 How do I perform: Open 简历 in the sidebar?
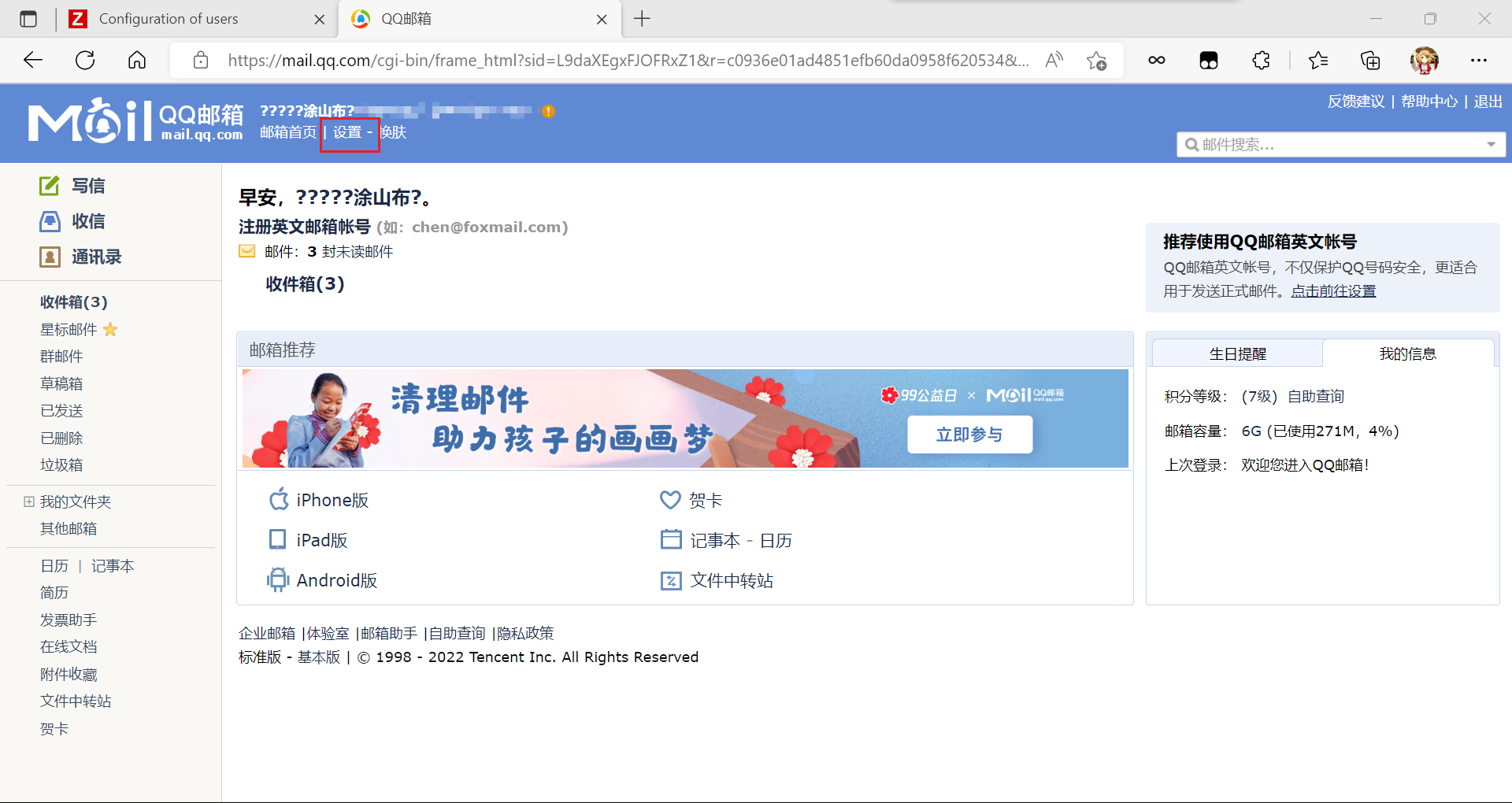[54, 593]
